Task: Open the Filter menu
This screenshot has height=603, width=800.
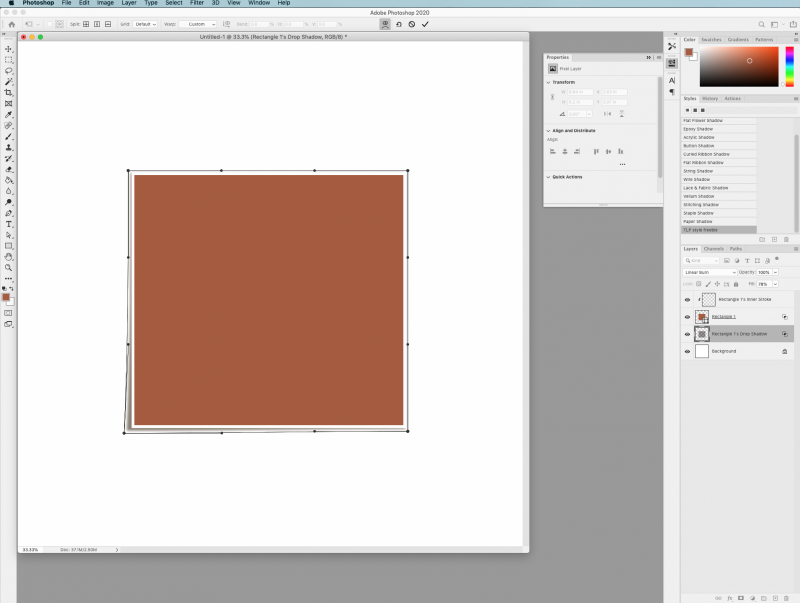Action: click(x=197, y=3)
